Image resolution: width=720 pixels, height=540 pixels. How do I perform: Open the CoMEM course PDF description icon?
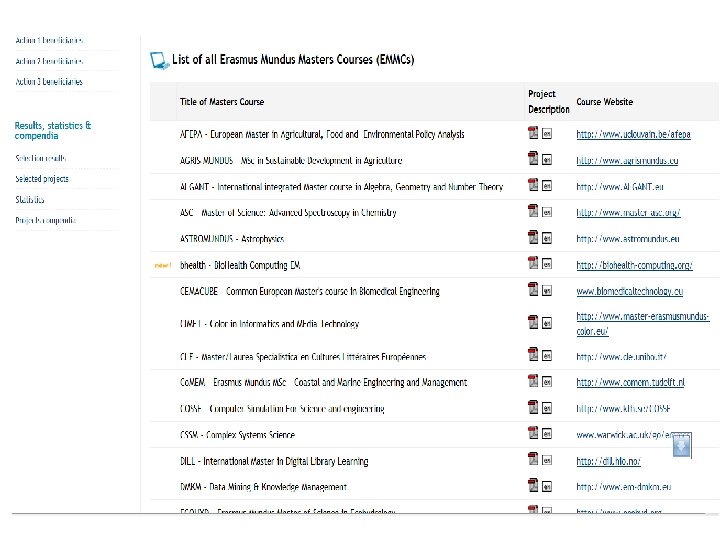pos(534,382)
